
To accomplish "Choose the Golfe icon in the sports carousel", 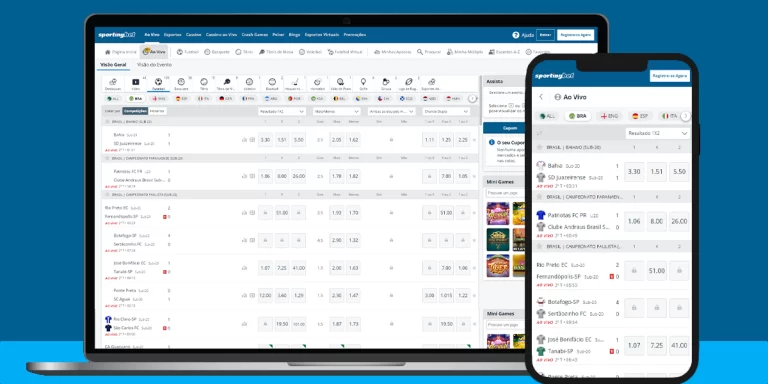I will coord(363,84).
